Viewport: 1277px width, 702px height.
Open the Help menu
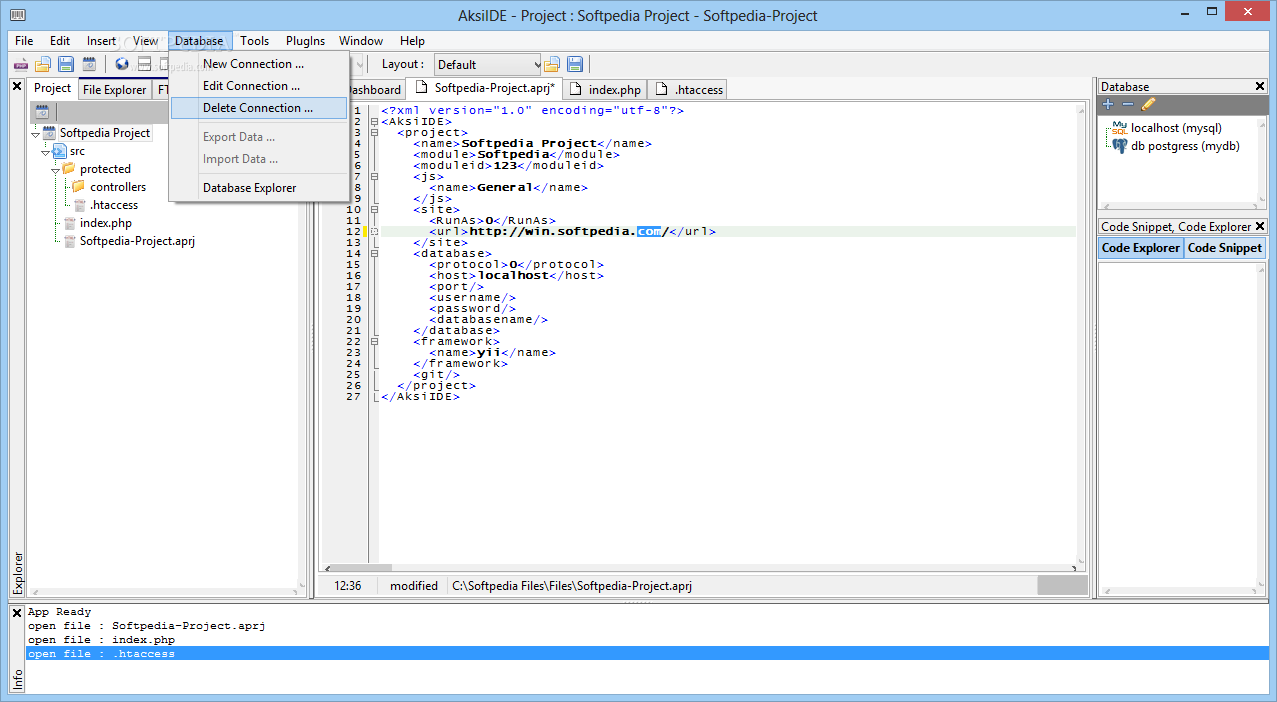[412, 41]
